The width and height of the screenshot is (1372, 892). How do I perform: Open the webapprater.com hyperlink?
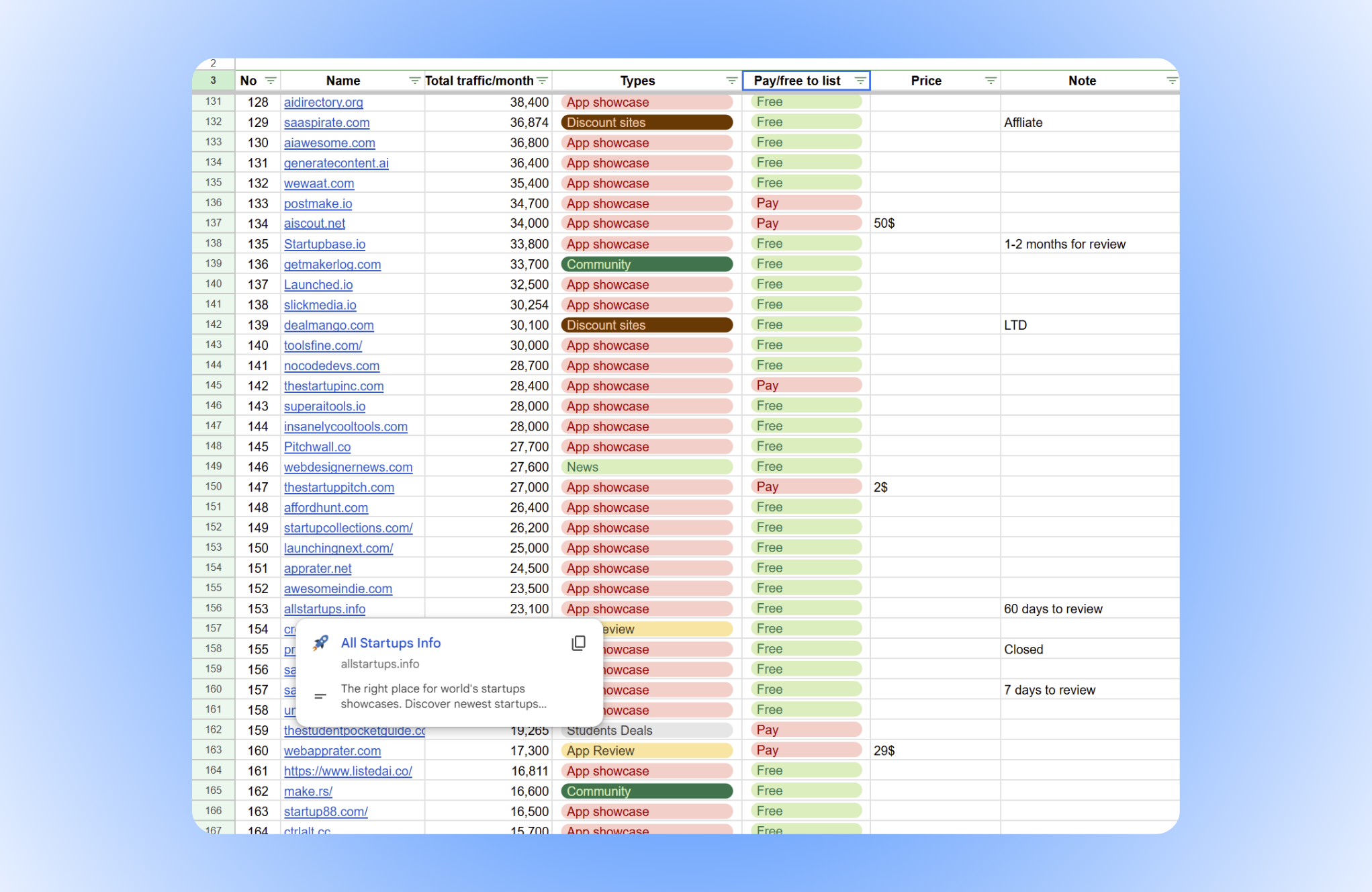(332, 750)
